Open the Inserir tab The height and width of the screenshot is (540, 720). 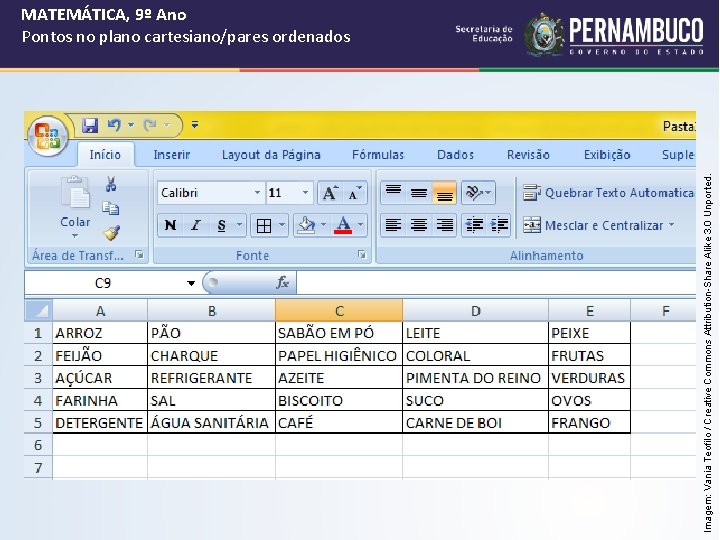172,155
